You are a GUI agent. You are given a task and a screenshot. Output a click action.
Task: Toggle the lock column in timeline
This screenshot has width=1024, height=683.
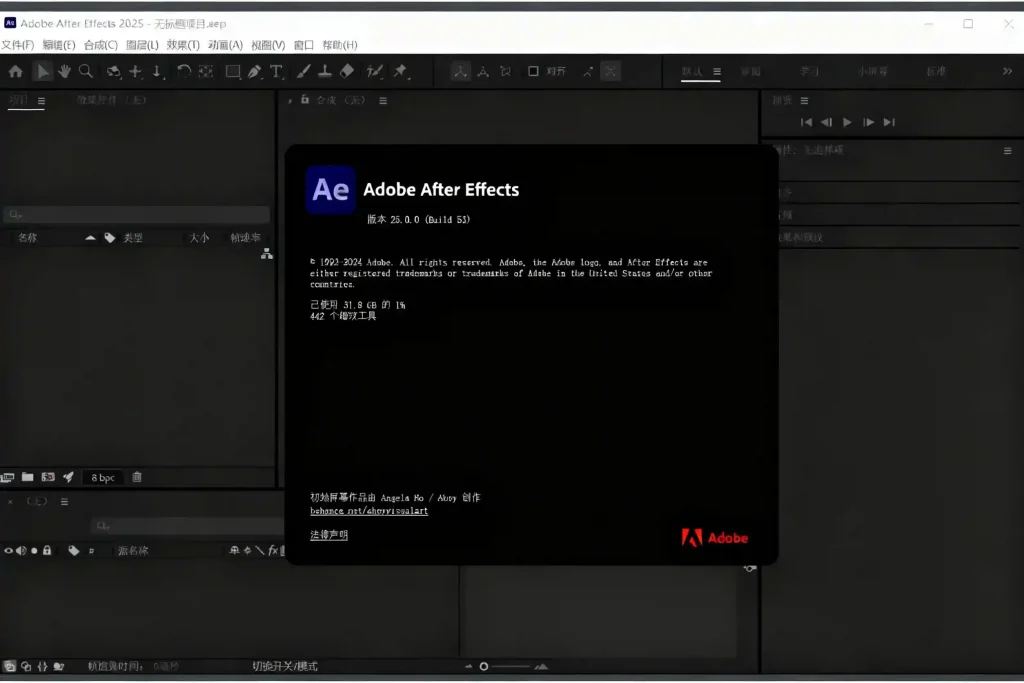coord(47,550)
